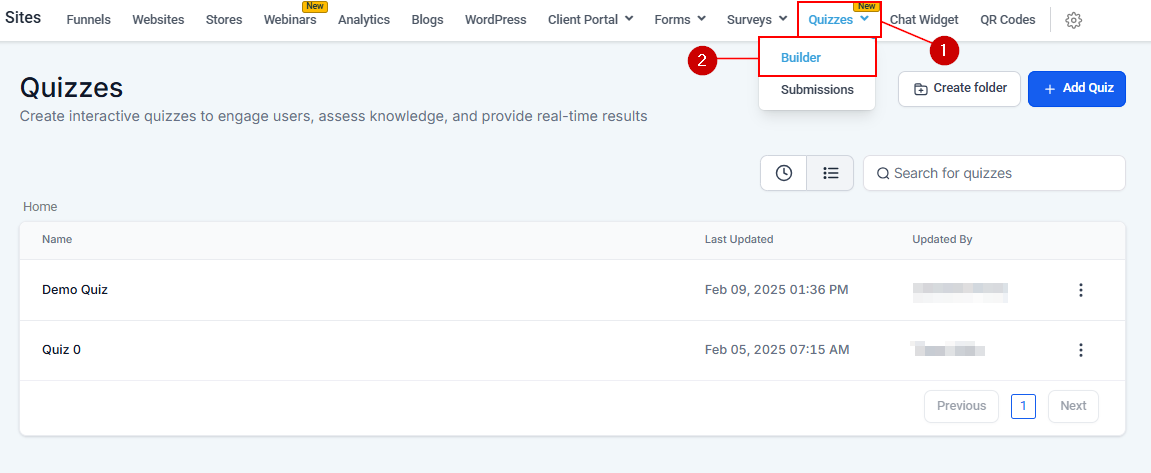Image resolution: width=1151 pixels, height=473 pixels.
Task: Click the Last Updated column header
Action: 738,239
